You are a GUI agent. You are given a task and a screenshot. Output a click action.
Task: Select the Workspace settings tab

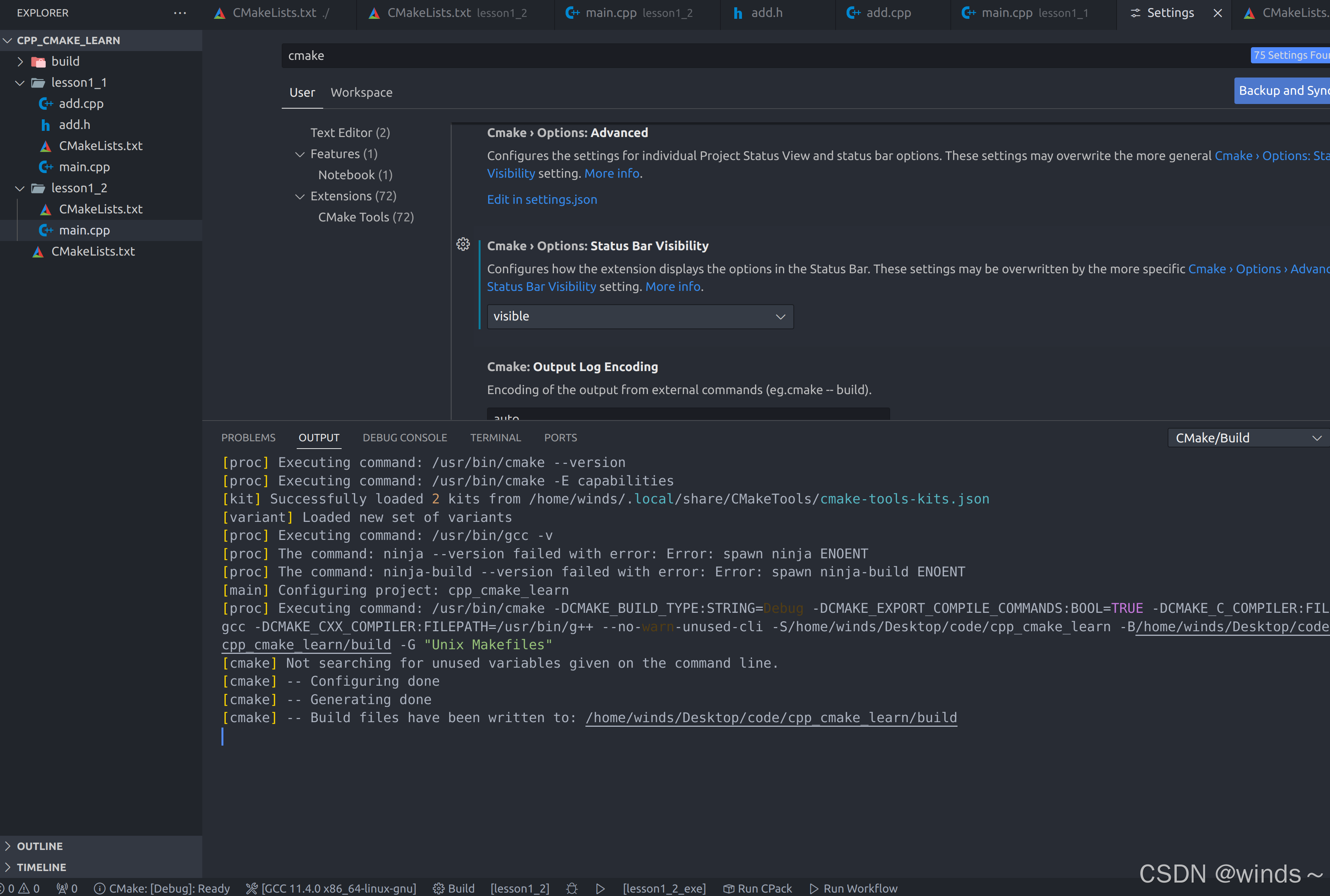pyautogui.click(x=361, y=92)
